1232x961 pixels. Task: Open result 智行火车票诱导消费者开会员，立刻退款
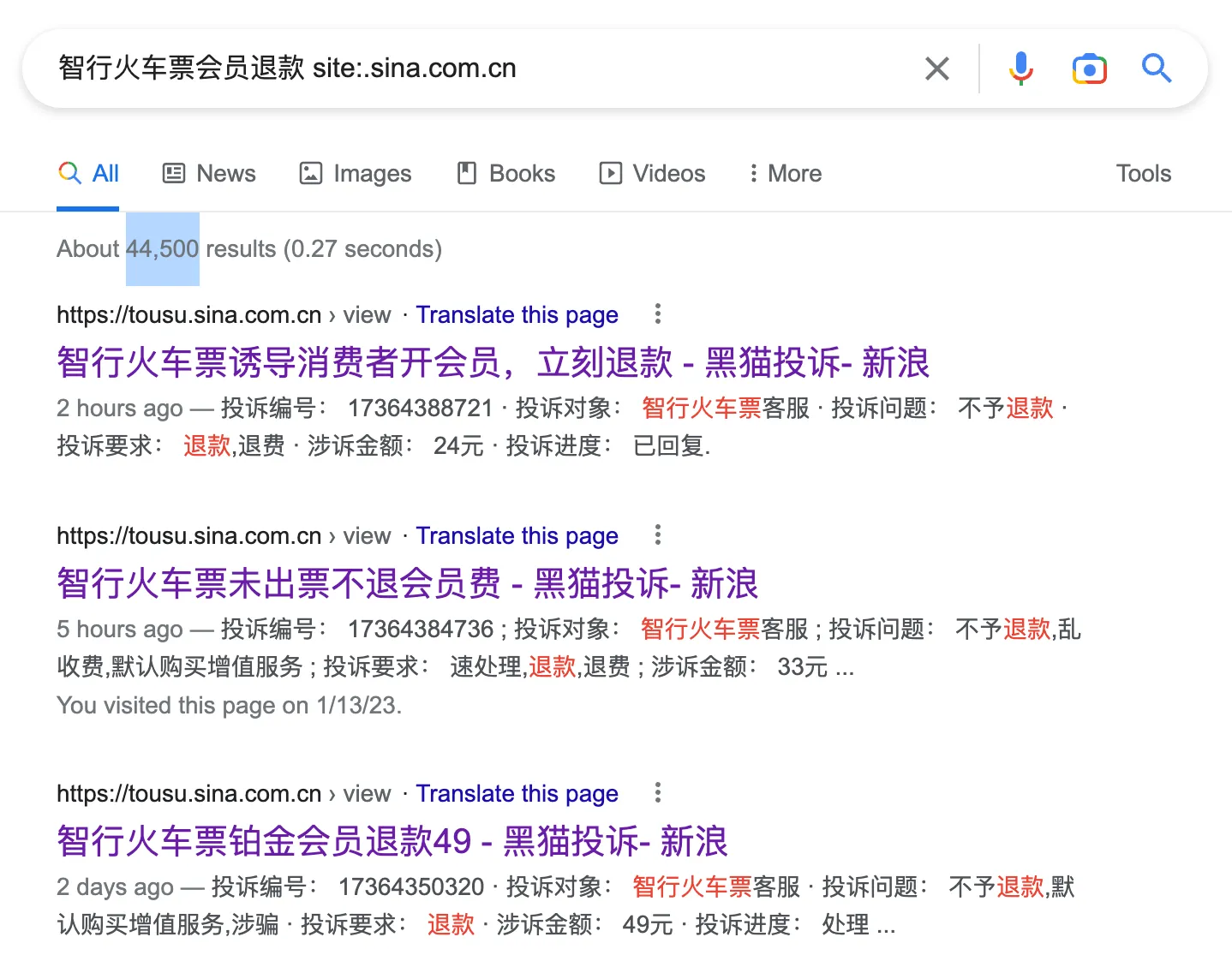click(493, 362)
